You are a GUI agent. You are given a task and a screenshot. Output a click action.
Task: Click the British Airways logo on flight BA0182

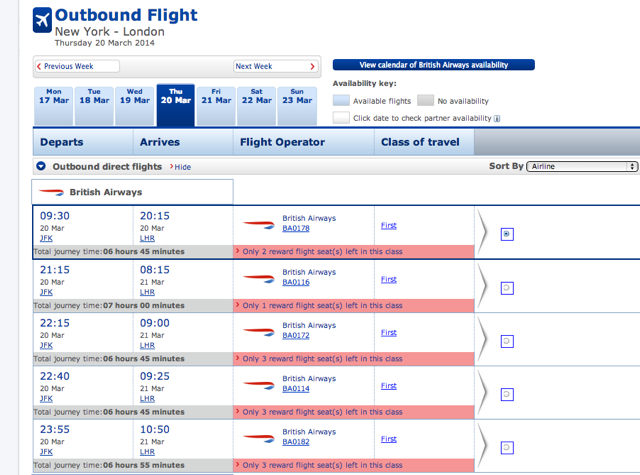(x=259, y=438)
